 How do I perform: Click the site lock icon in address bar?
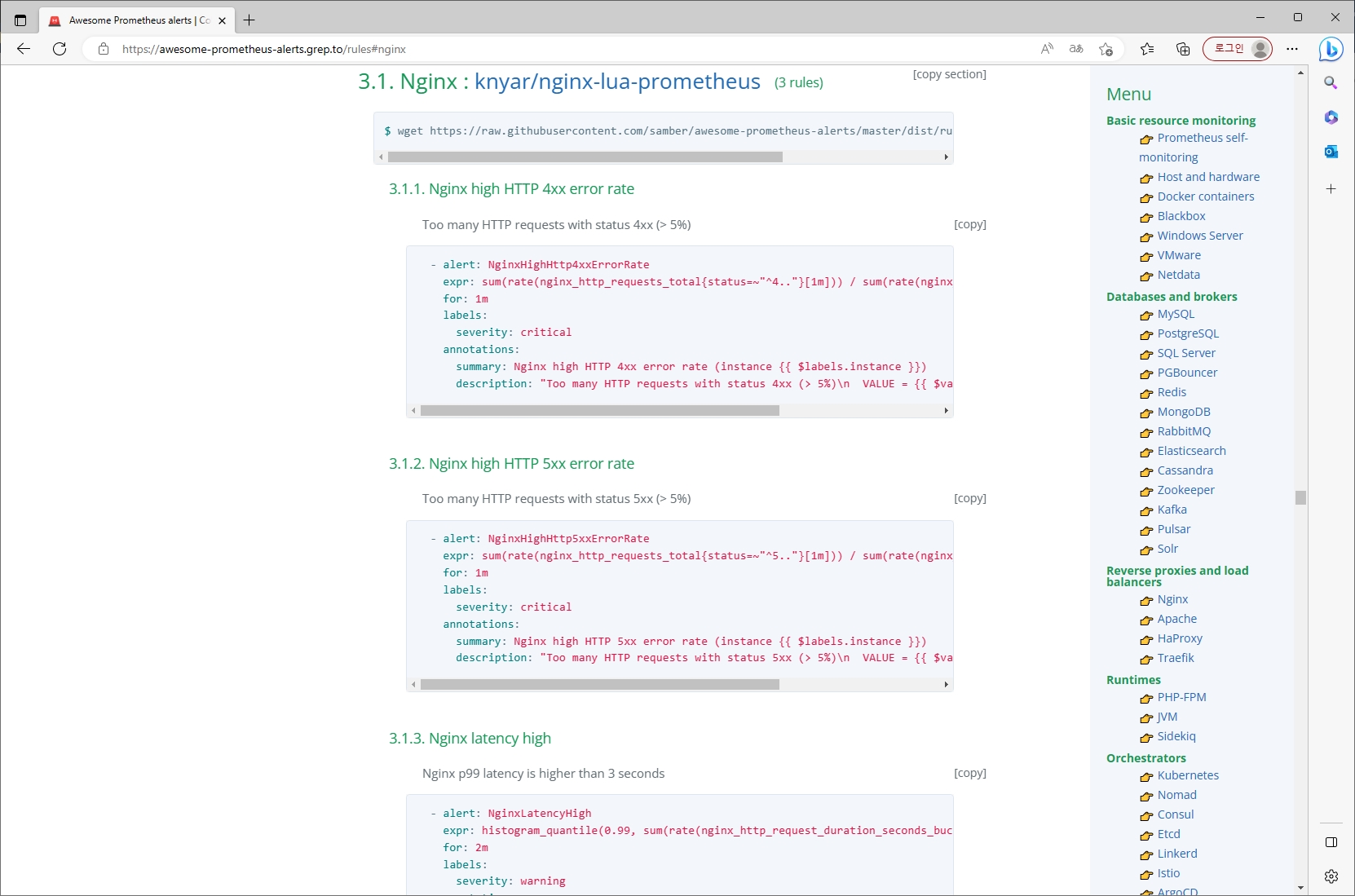(104, 49)
